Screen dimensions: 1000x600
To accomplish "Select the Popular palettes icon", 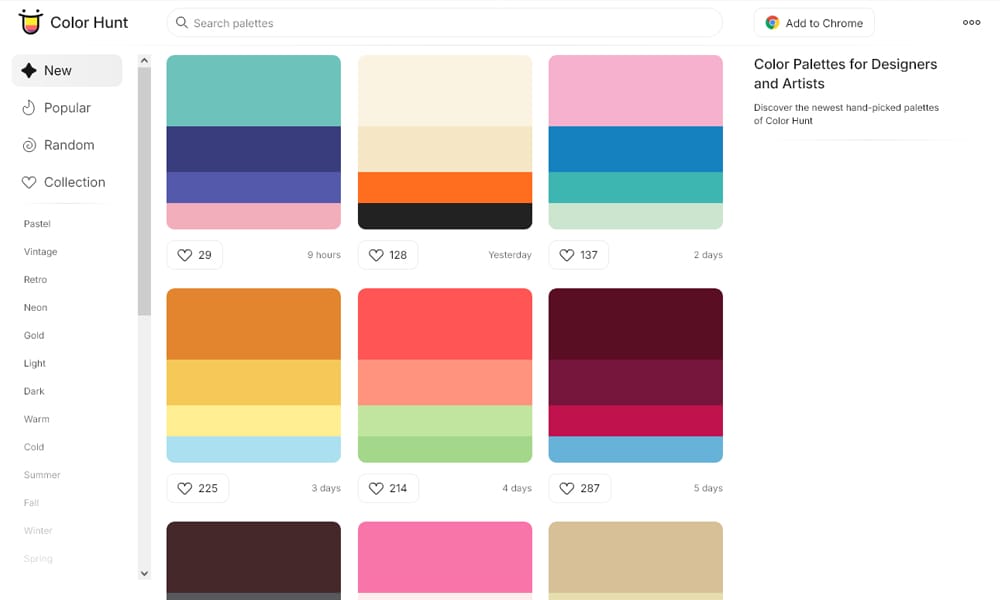I will tap(30, 107).
